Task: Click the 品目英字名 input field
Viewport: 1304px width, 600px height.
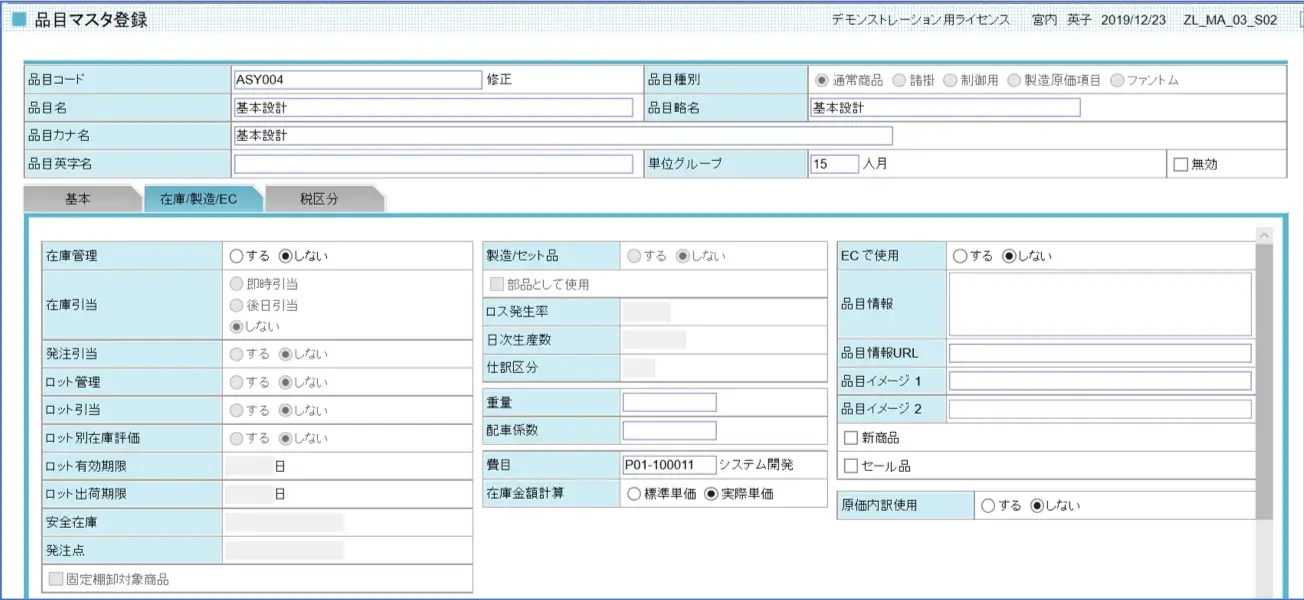Action: [x=433, y=164]
